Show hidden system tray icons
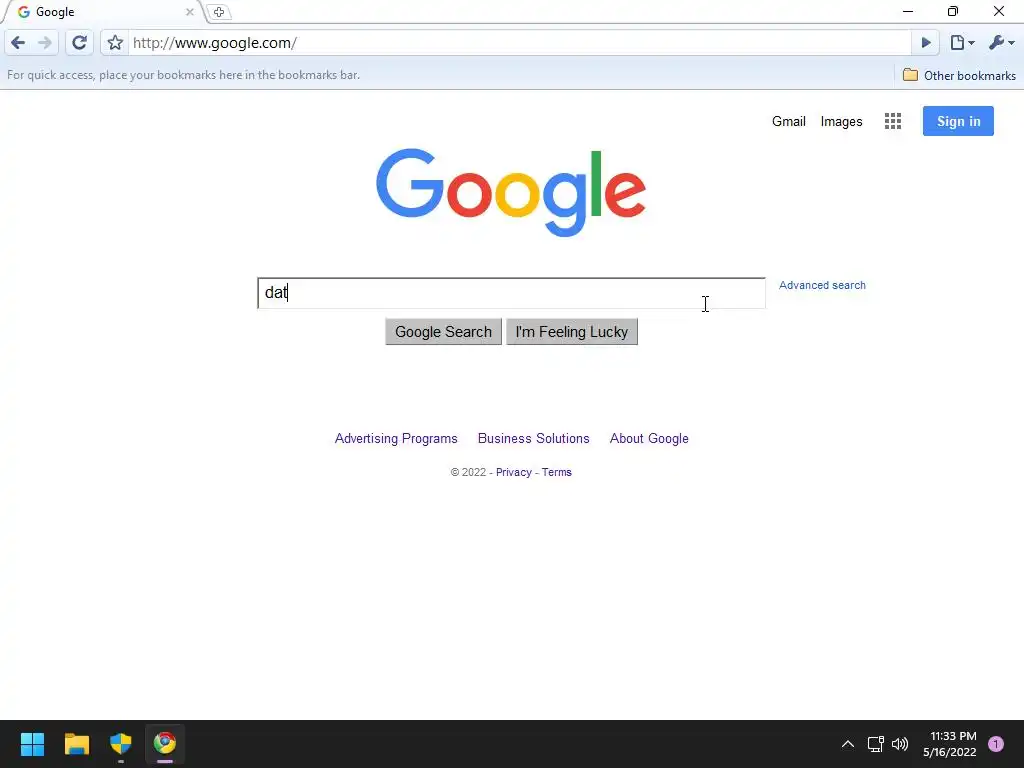This screenshot has height=768, width=1024. (x=848, y=744)
